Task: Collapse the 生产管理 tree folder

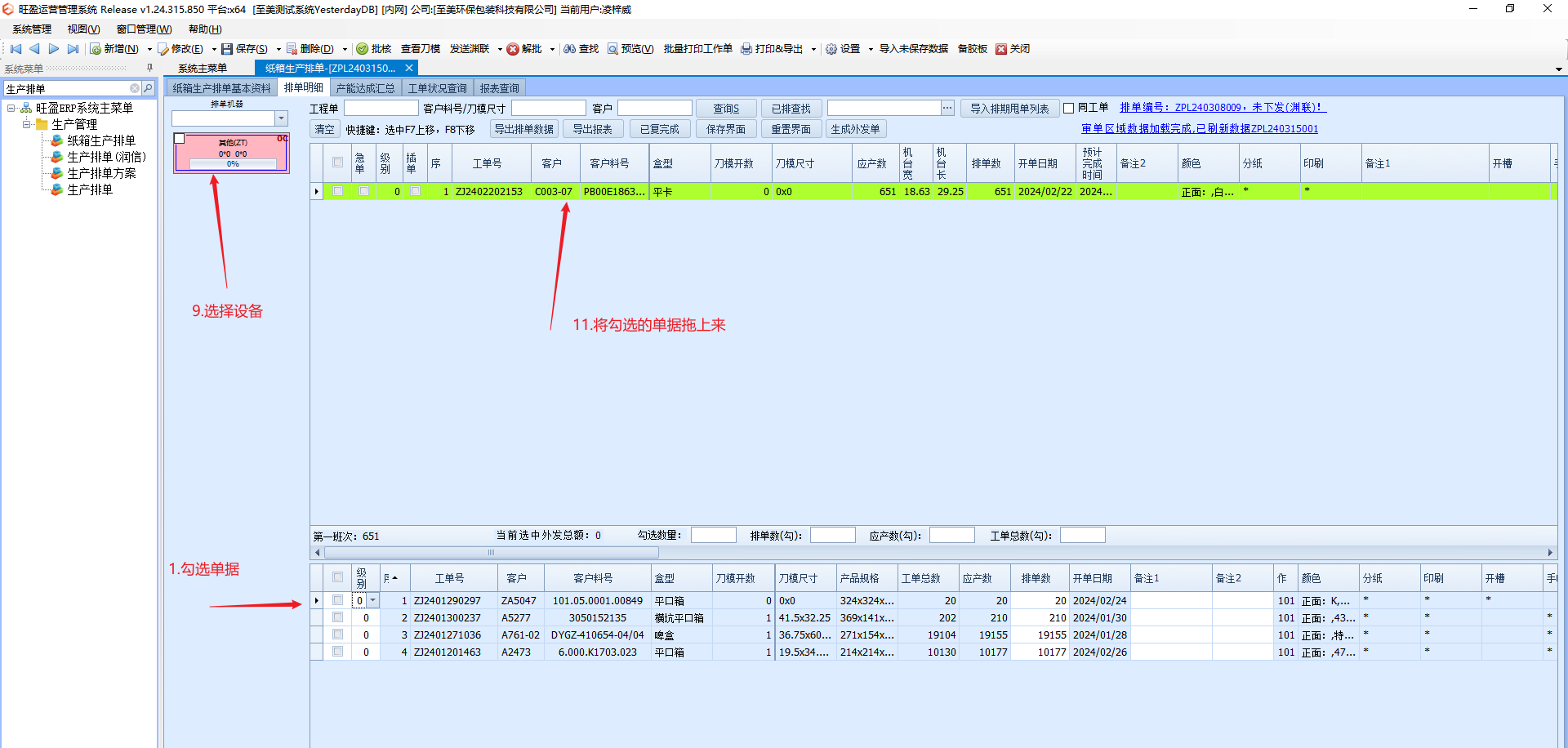Action: (x=26, y=124)
